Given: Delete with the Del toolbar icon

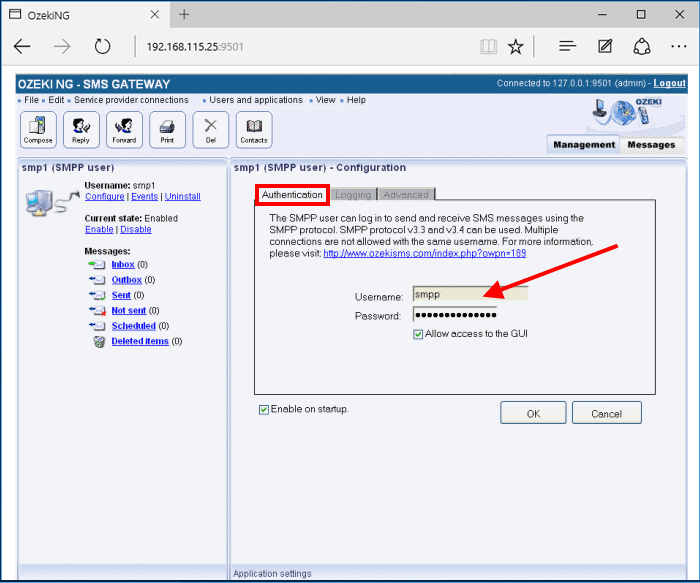Looking at the screenshot, I should coord(211,129).
